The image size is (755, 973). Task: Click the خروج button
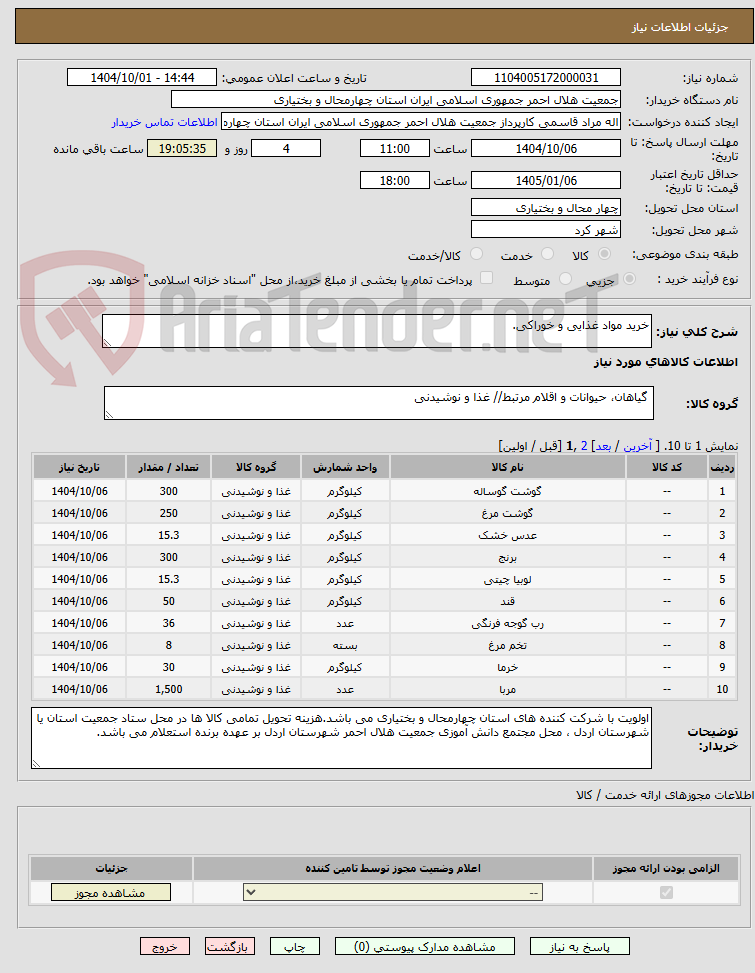point(164,946)
